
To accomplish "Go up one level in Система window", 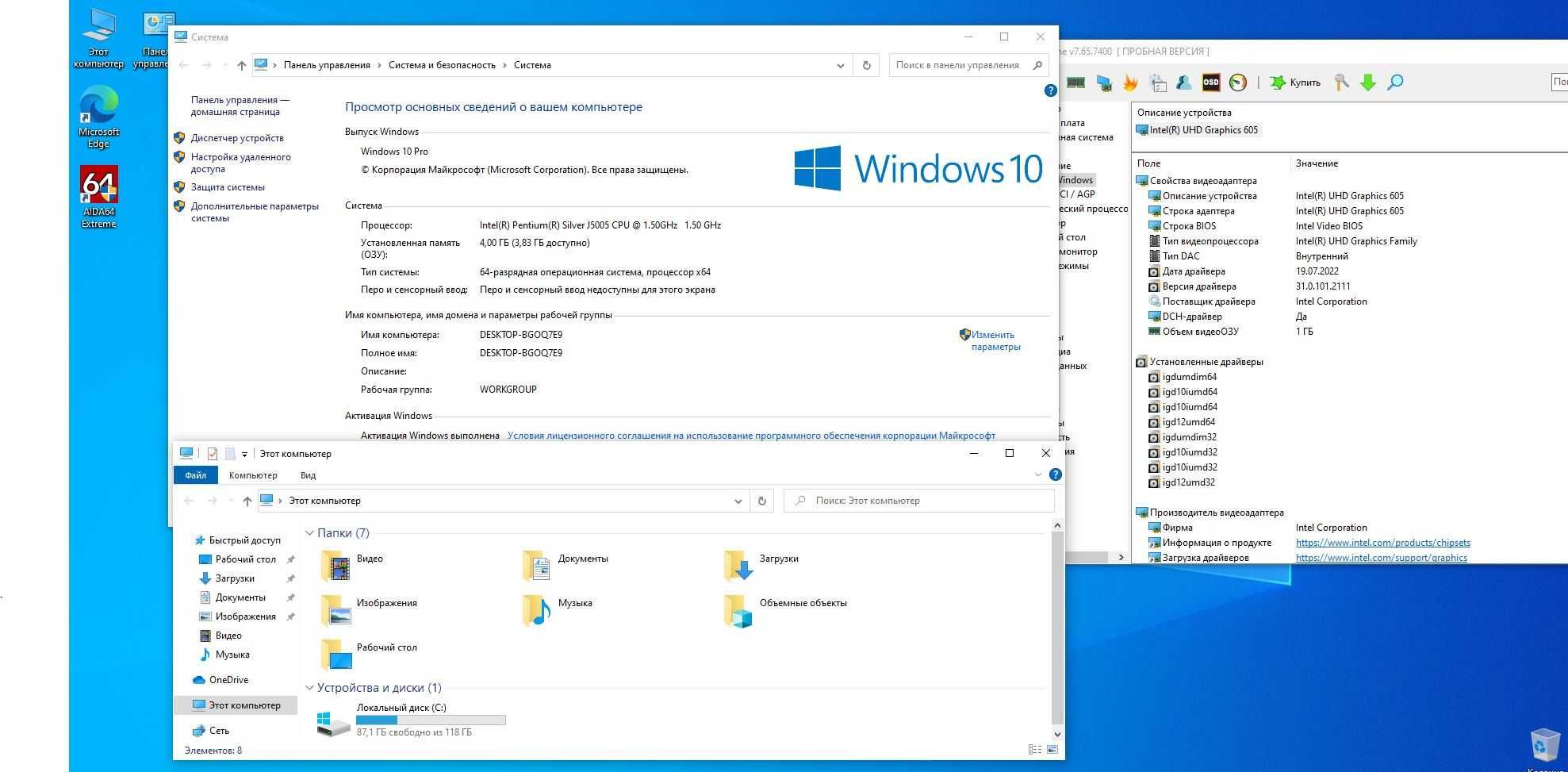I will (241, 65).
